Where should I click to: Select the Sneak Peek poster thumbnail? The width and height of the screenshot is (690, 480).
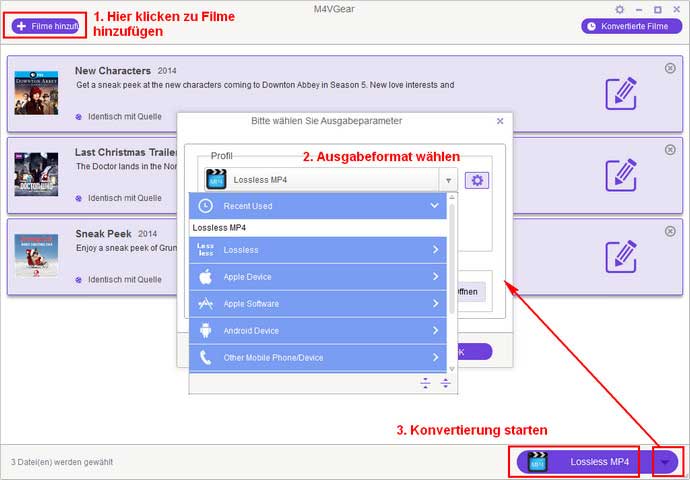pos(36,256)
